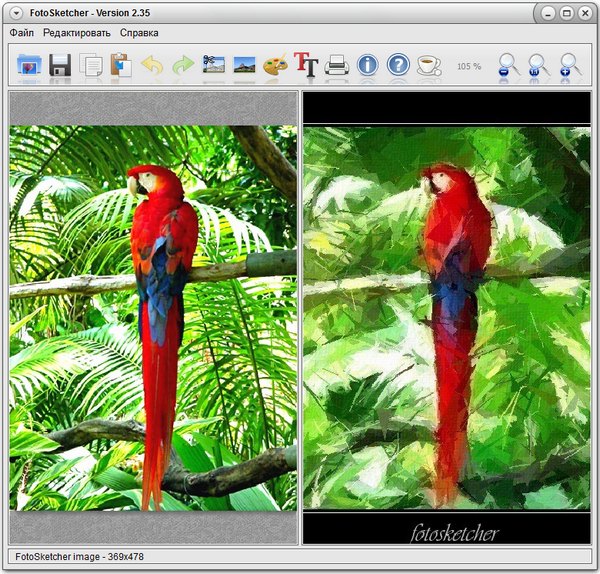The image size is (600, 574).
Task: Add text using the T icon
Action: coord(306,66)
